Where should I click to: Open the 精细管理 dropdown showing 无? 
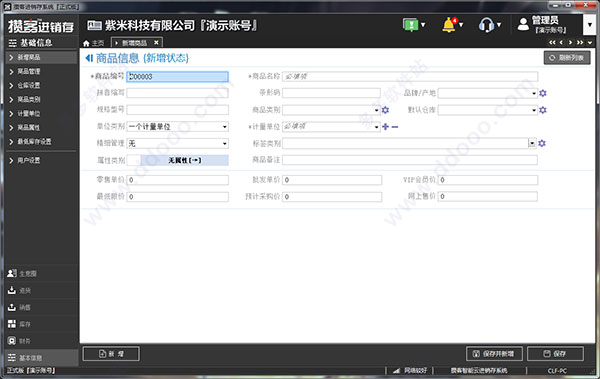(x=178, y=144)
